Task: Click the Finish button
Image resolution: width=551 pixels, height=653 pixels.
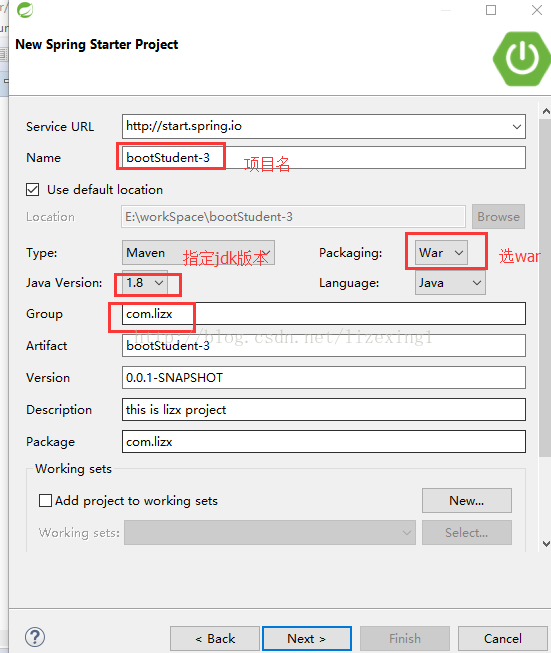Action: (405, 638)
